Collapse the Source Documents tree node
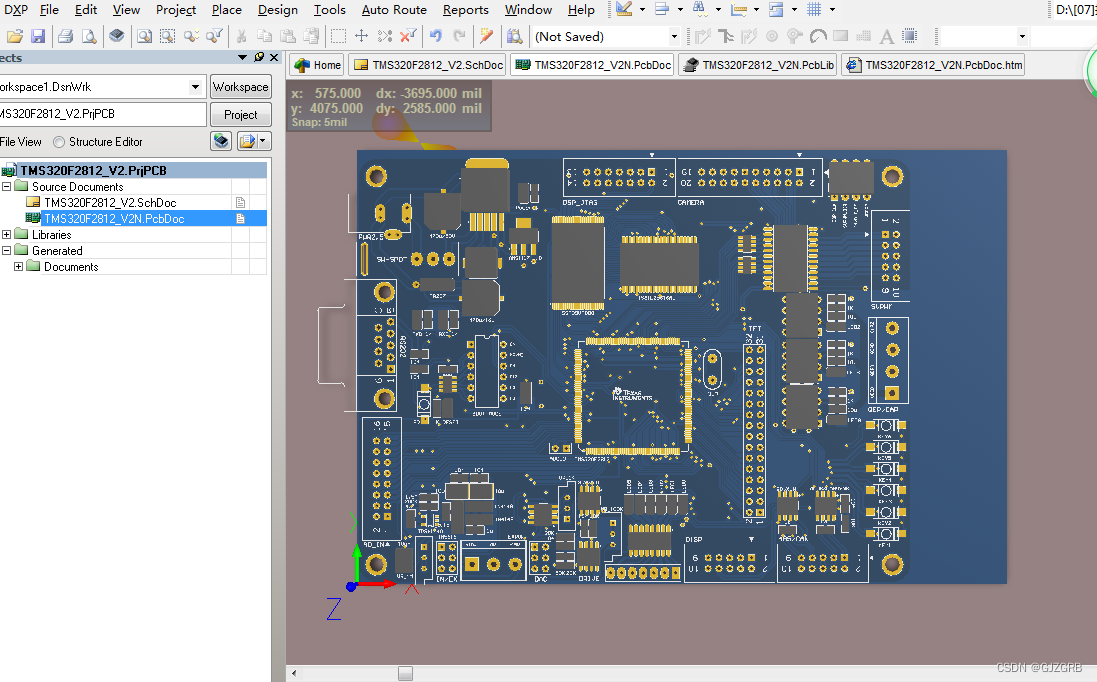This screenshot has width=1097, height=682. click(6, 185)
